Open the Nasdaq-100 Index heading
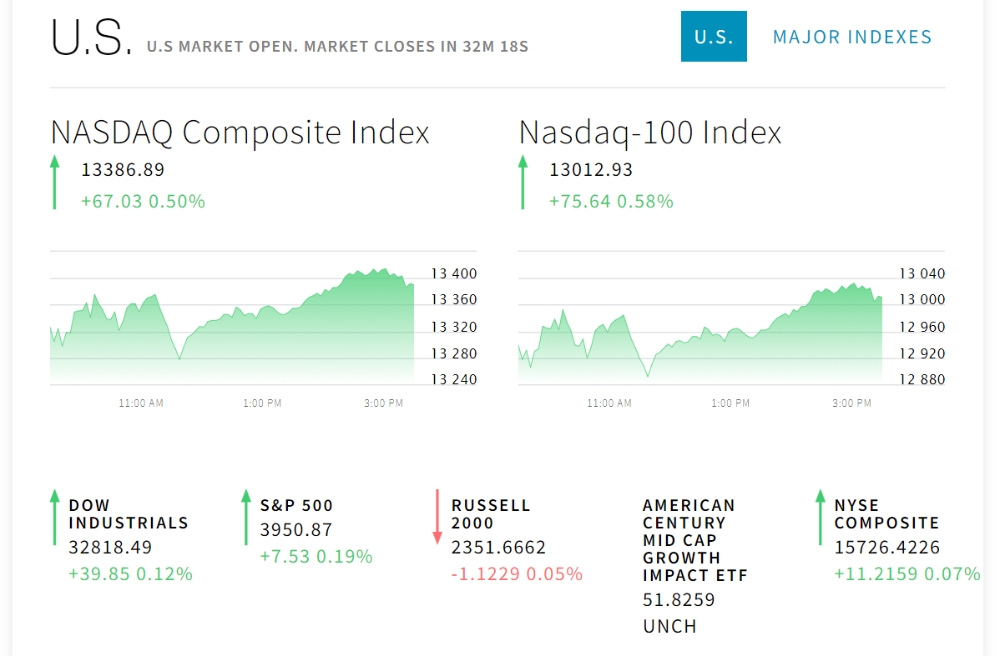1000x656 pixels. [x=650, y=132]
